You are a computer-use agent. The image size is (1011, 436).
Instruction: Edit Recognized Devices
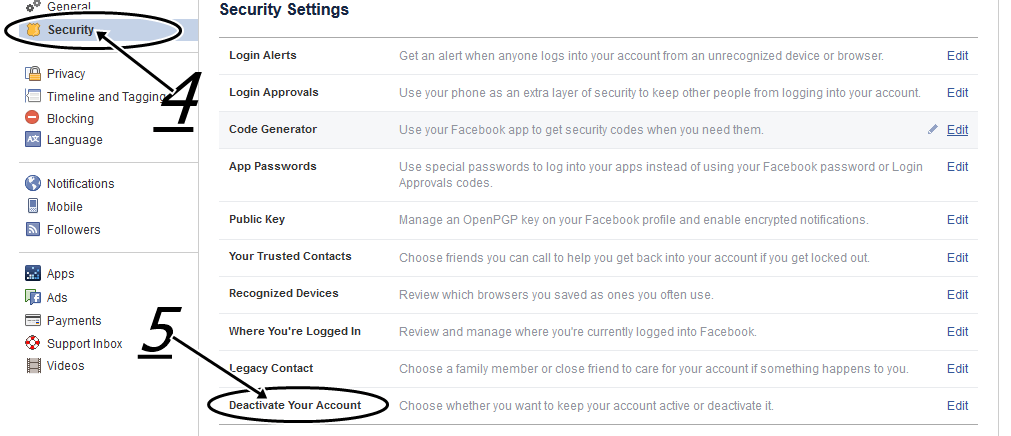click(x=957, y=294)
